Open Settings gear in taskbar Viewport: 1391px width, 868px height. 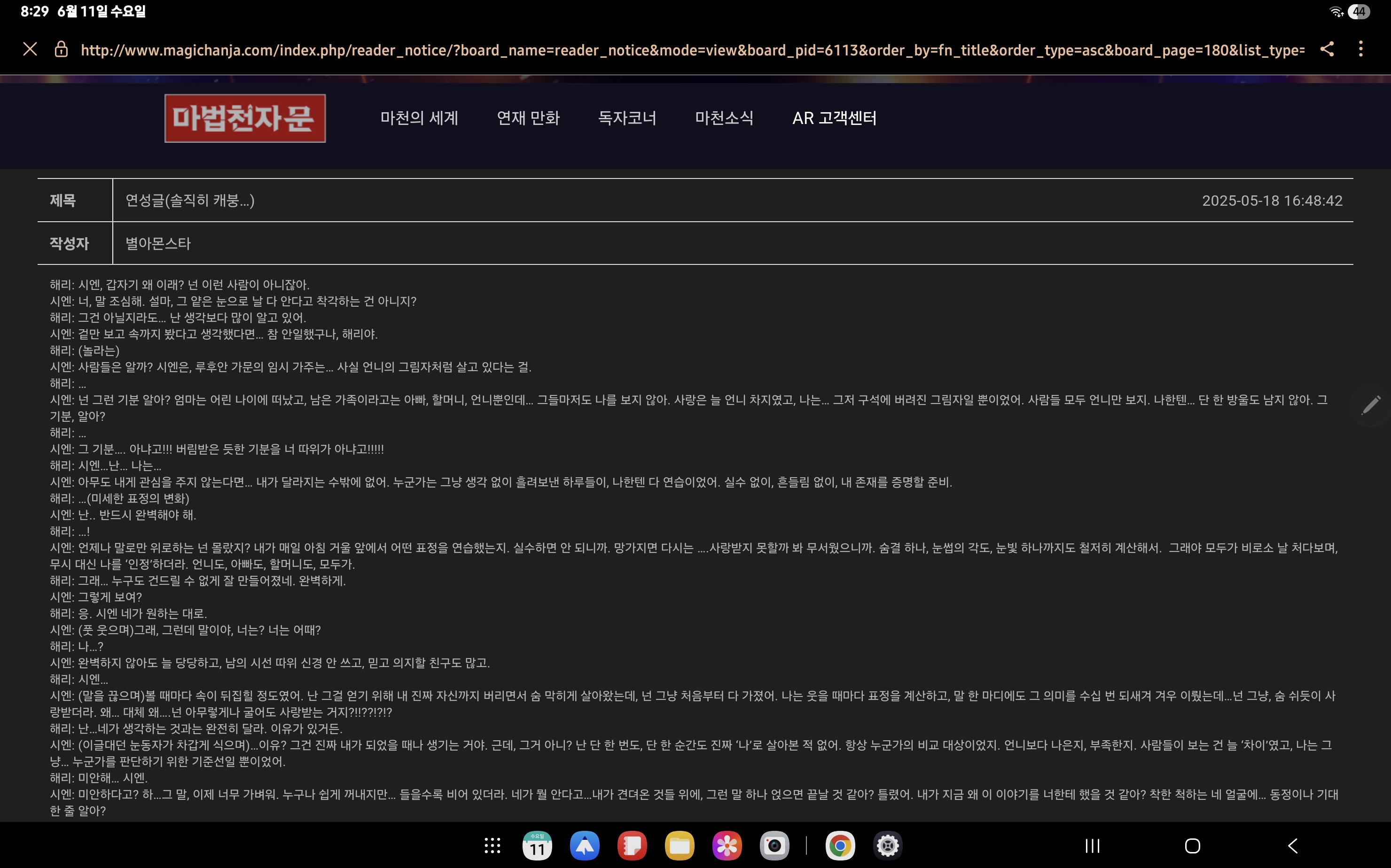click(x=887, y=845)
